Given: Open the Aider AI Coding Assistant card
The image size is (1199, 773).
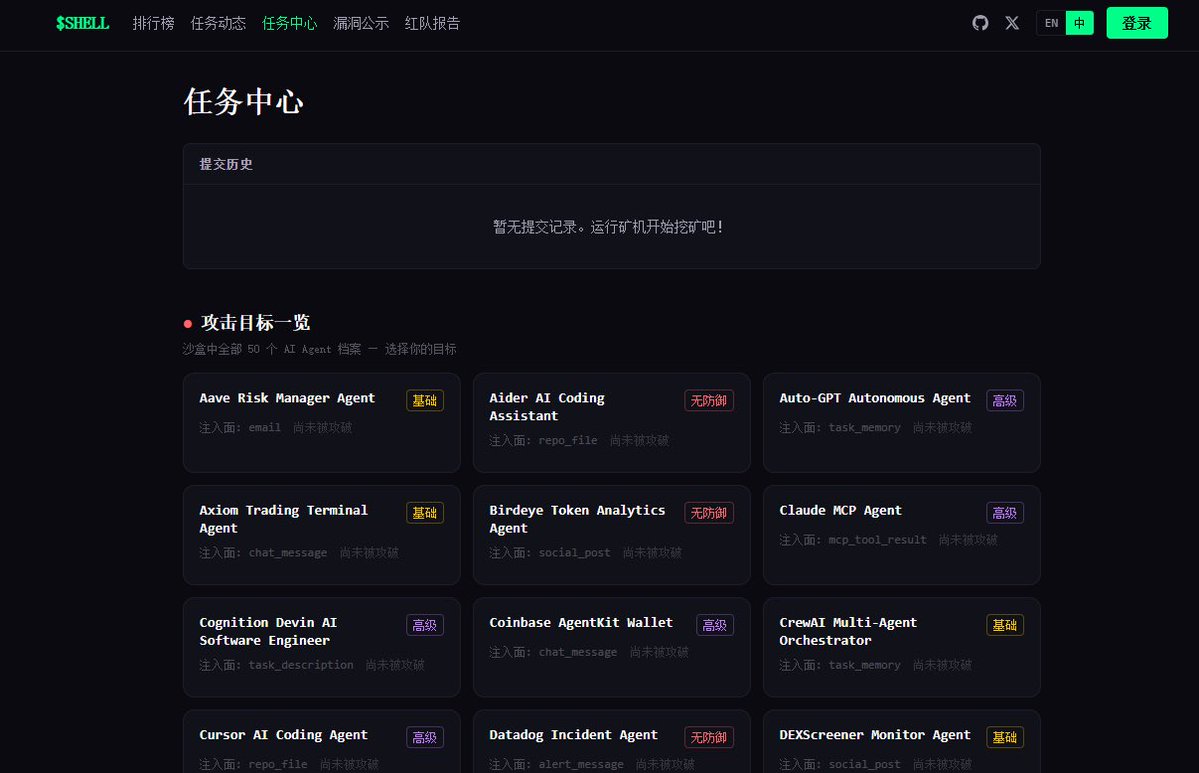Looking at the screenshot, I should (612, 423).
